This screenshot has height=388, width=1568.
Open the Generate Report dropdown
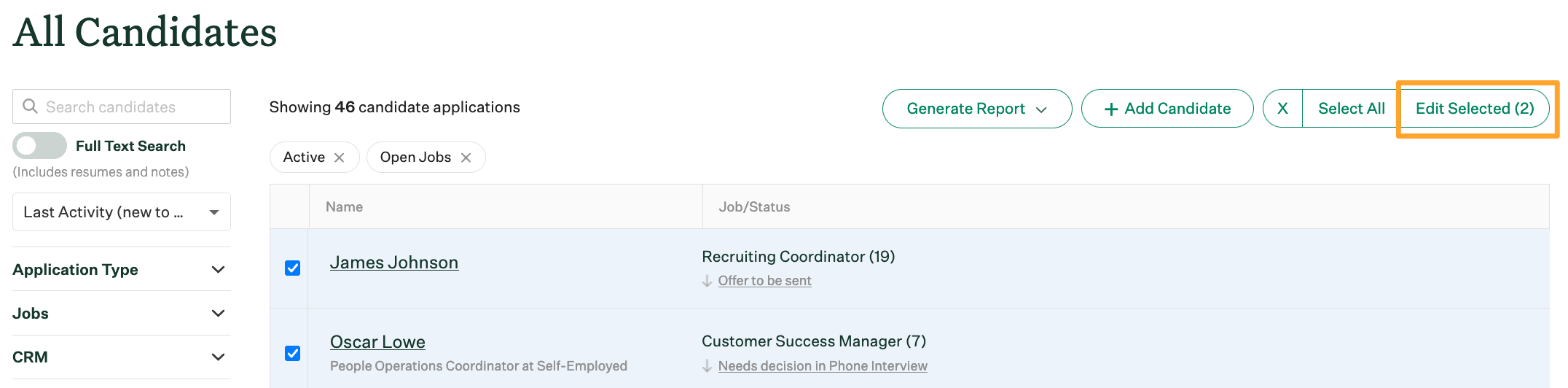coord(976,109)
